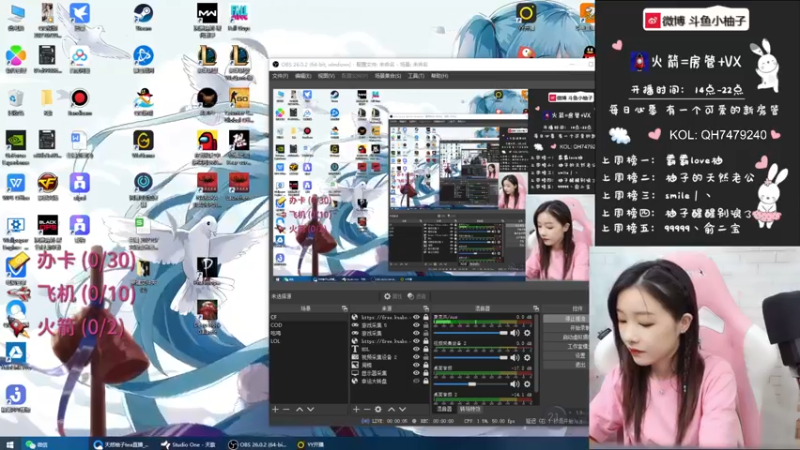Open source properties via the sources gear icon
800x450 pixels.
(378, 409)
